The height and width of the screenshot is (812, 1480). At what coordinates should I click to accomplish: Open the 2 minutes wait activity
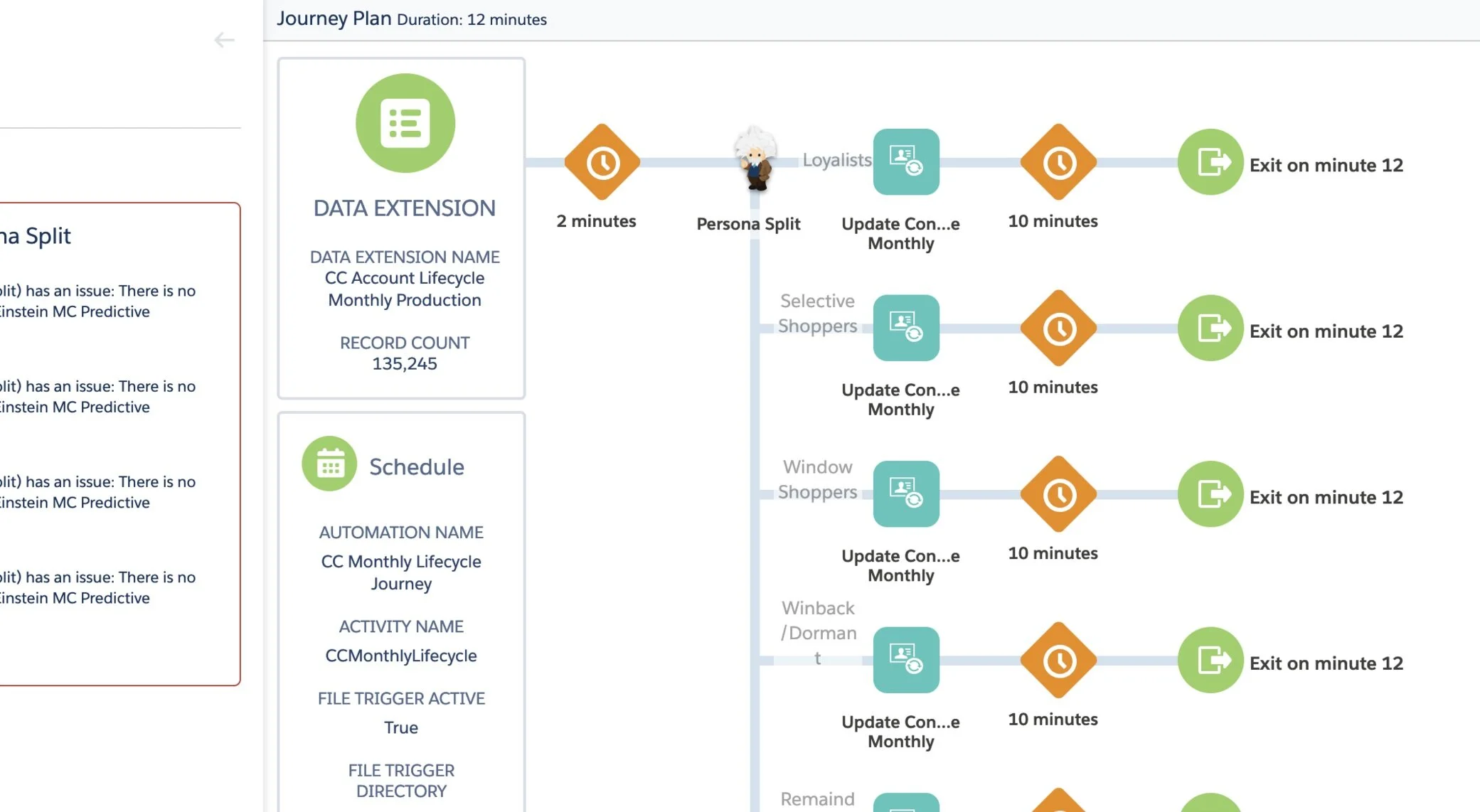602,163
